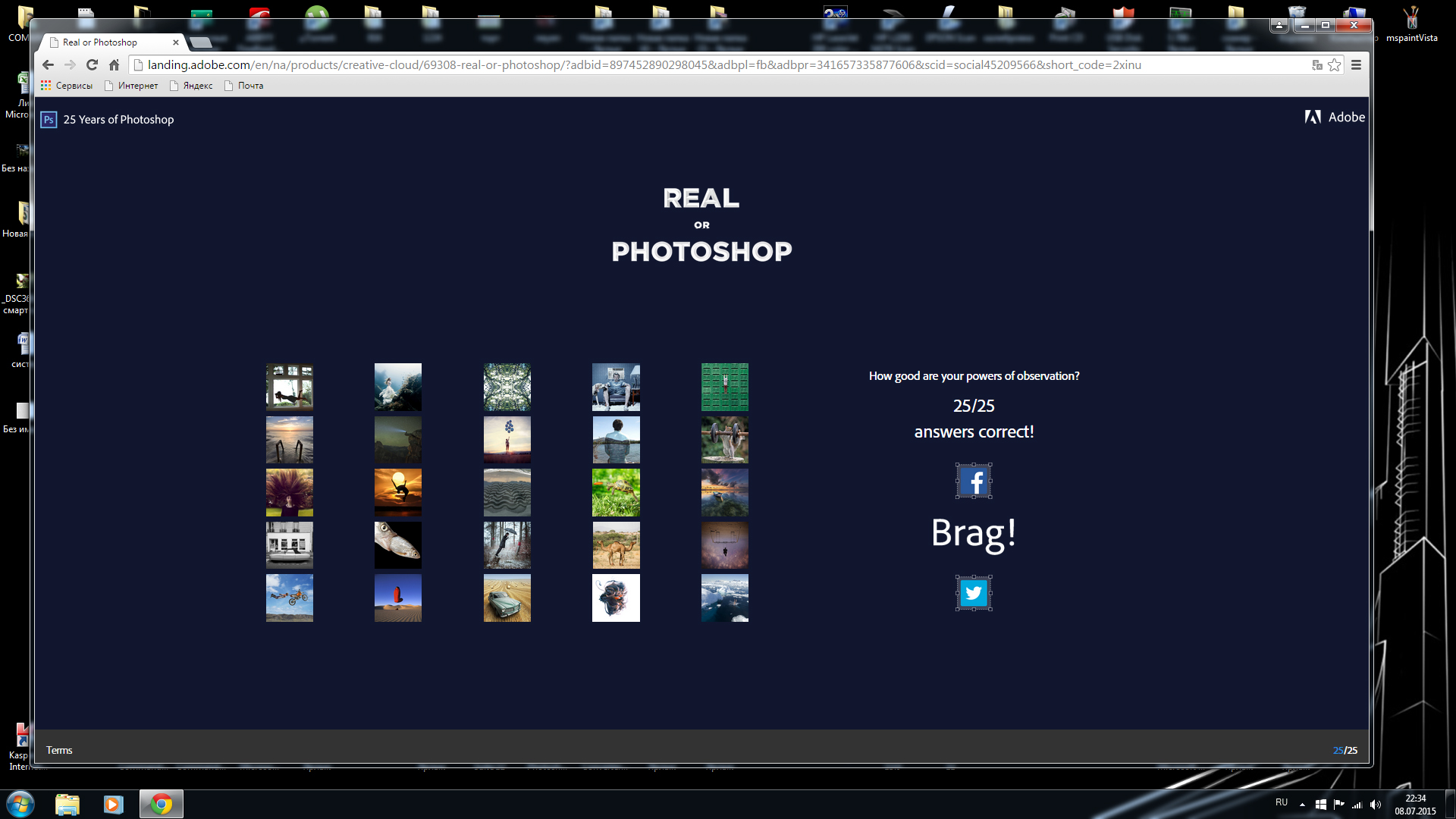Reload the page with refresh icon
Viewport: 1456px width, 819px height.
(92, 65)
